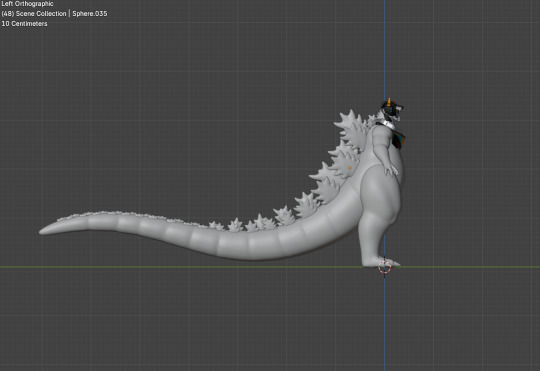
Task: Click the creature's foot on the ground line
Action: pyautogui.click(x=381, y=262)
